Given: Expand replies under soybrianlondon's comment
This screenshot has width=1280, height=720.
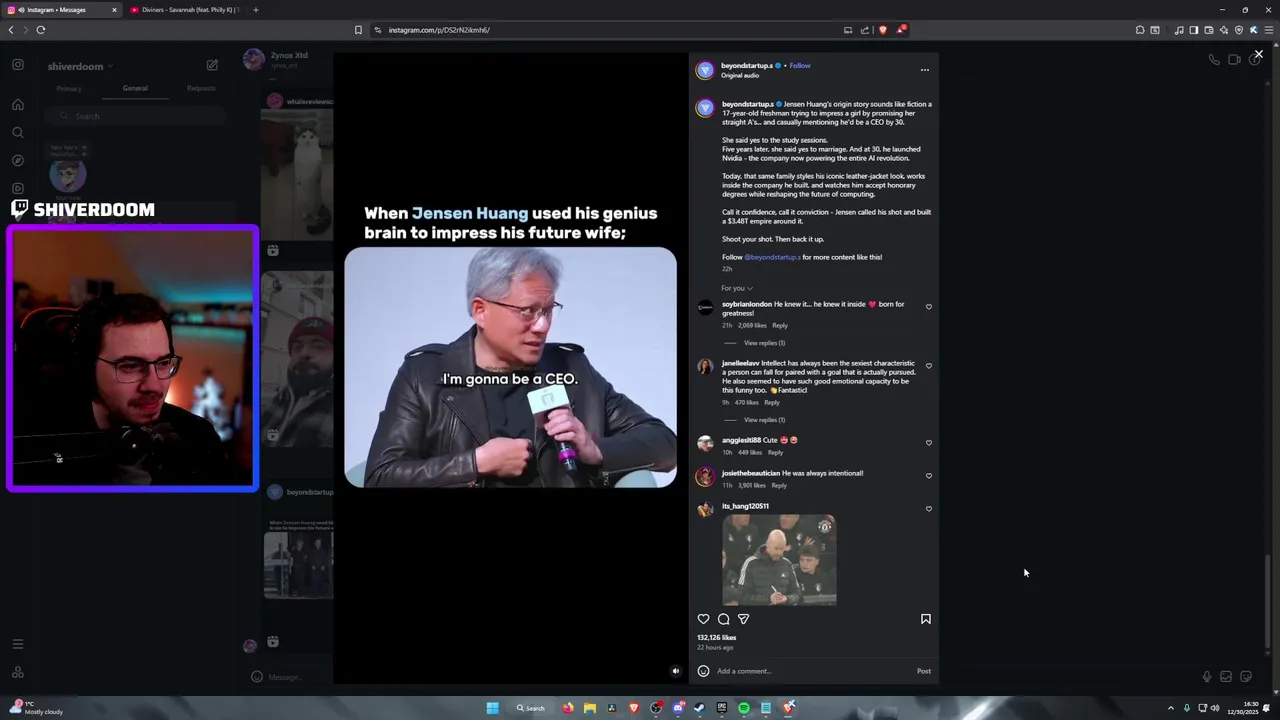Looking at the screenshot, I should click(764, 343).
